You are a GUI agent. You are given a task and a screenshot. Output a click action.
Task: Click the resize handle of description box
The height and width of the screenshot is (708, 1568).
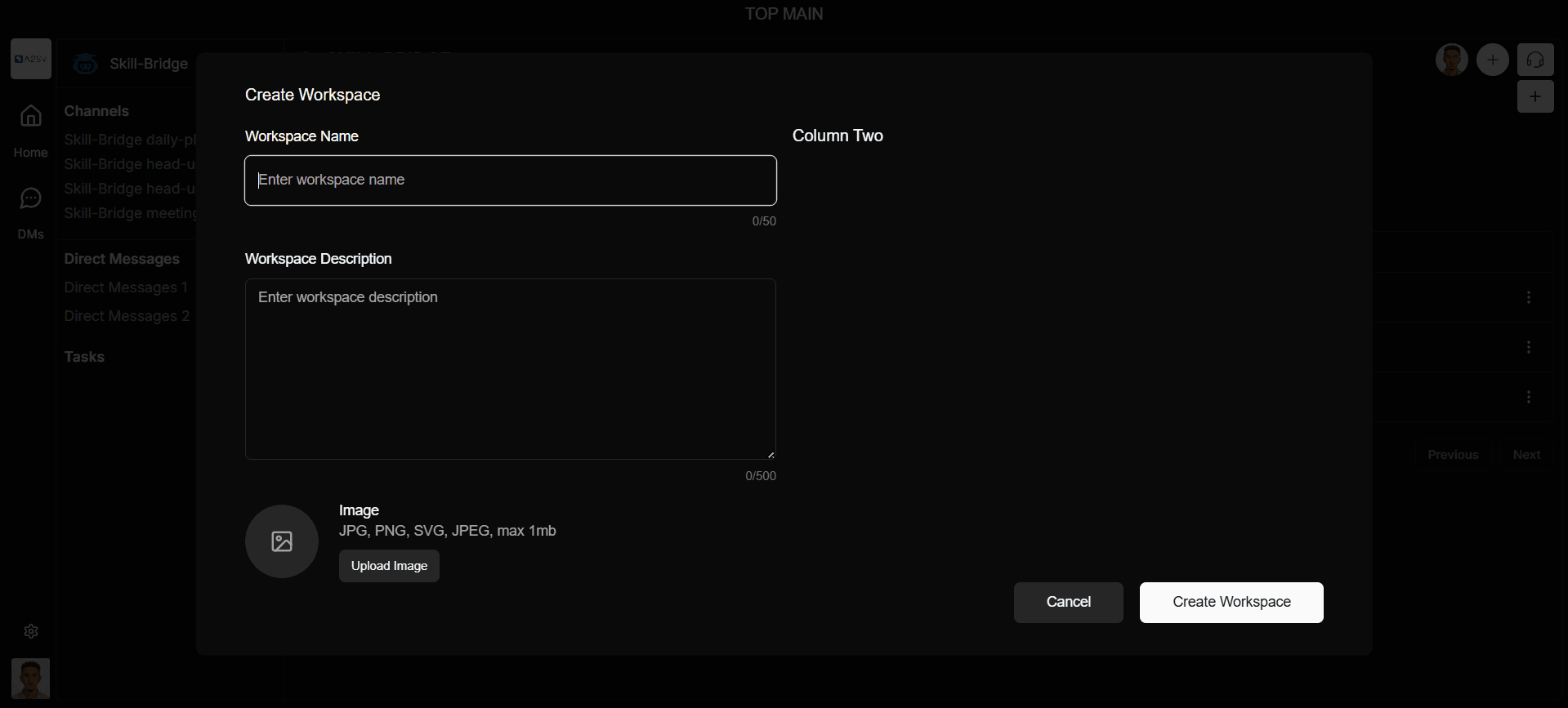pos(771,455)
